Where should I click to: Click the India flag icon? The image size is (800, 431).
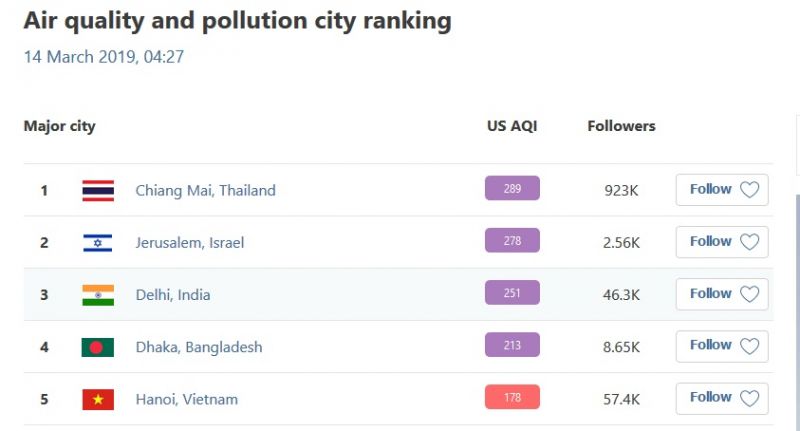tap(98, 294)
